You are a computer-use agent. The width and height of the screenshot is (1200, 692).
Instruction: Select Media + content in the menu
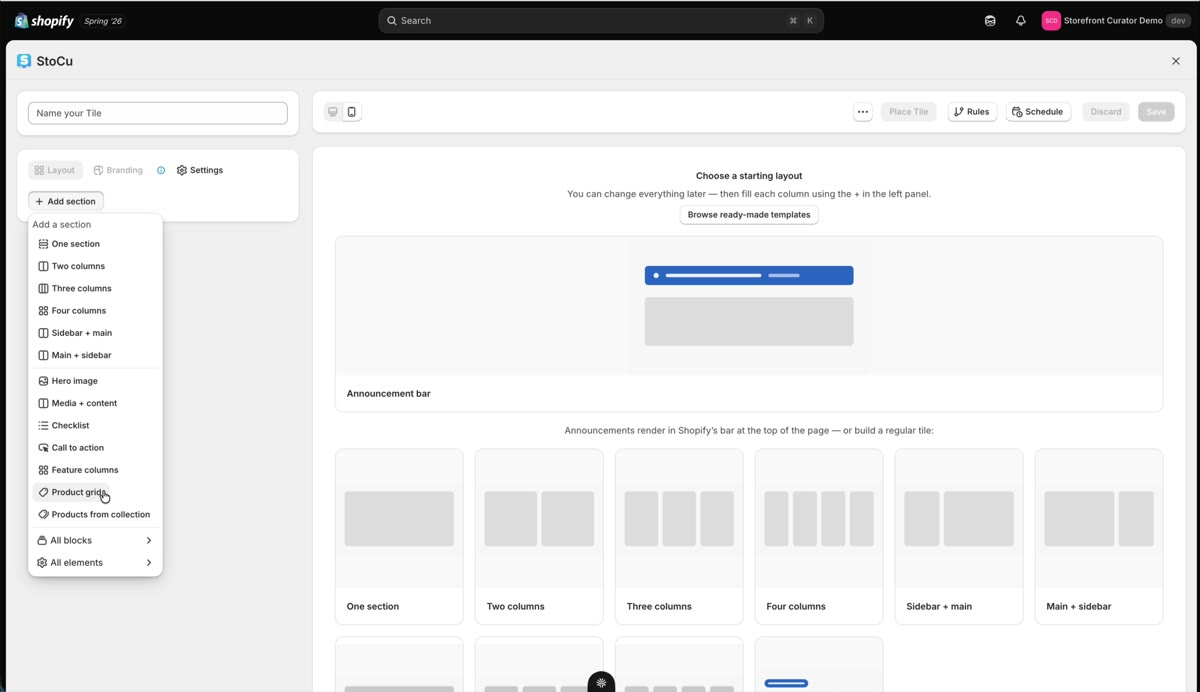[95, 403]
